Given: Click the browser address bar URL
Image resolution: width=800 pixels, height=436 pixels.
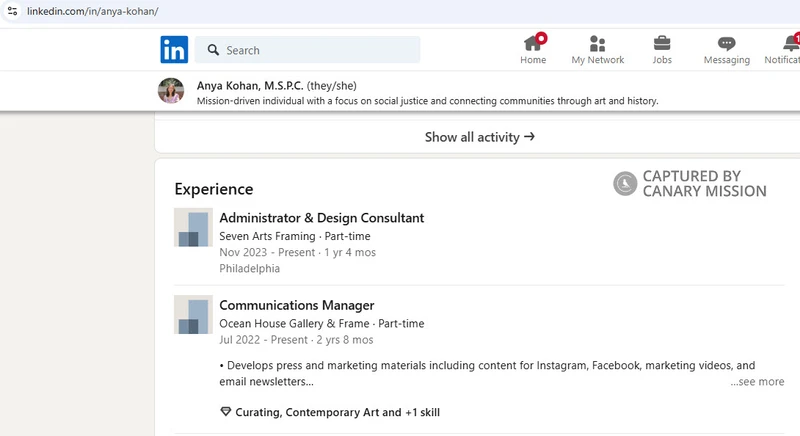Looking at the screenshot, I should tap(93, 11).
